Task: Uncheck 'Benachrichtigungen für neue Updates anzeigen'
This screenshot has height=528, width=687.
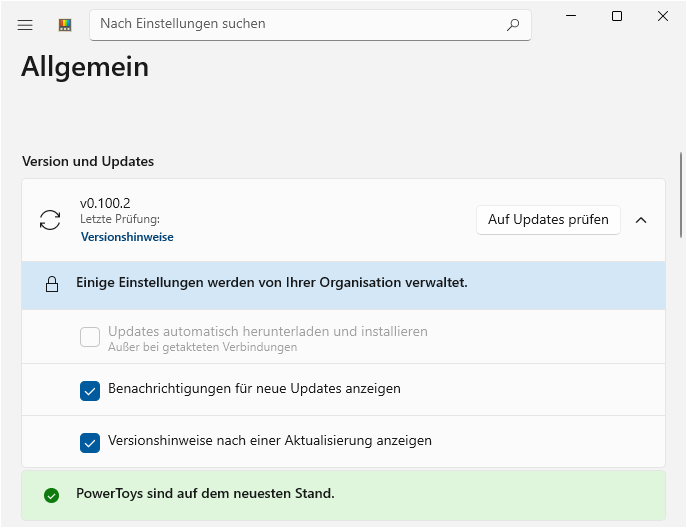Action: pyautogui.click(x=90, y=391)
